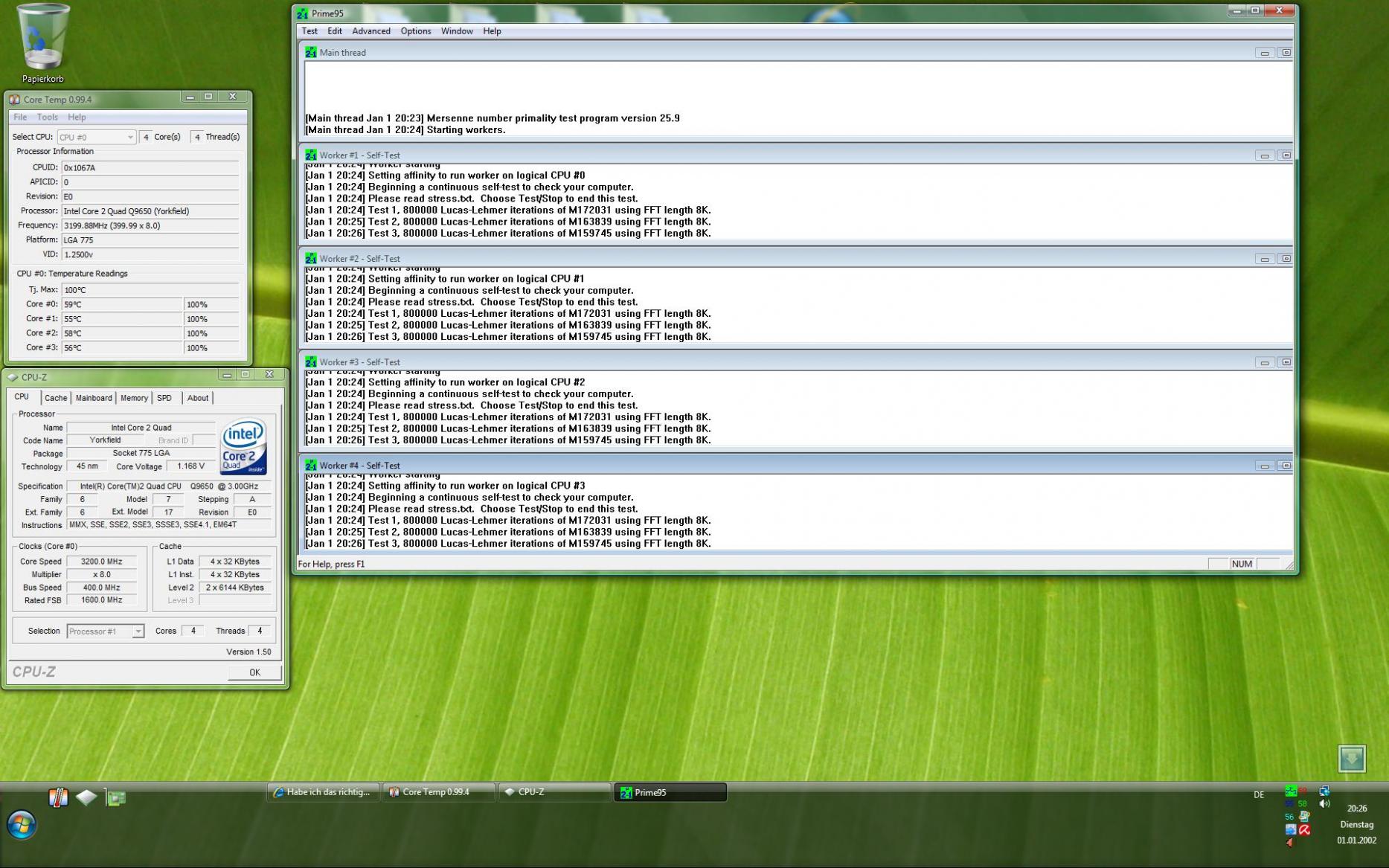1389x868 pixels.
Task: Click the Core #0 temperature value 59°C
Action: tap(122, 304)
